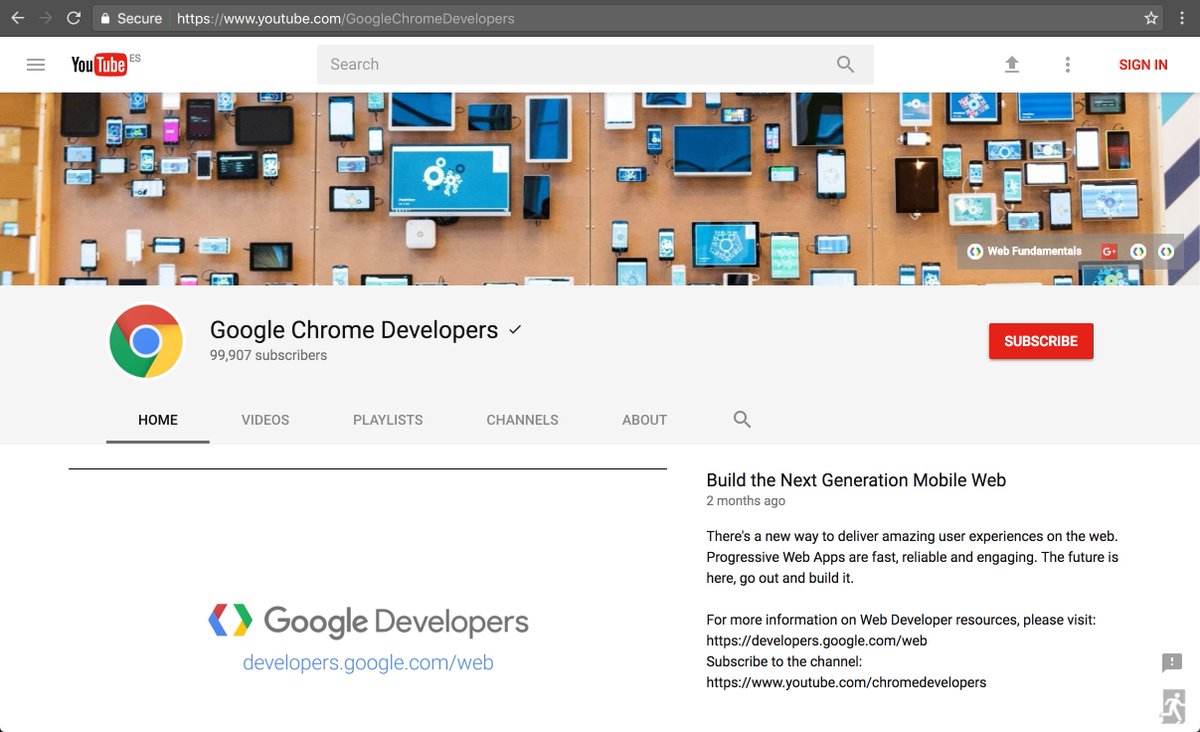Click the YouTube logo
Image resolution: width=1200 pixels, height=732 pixels.
[99, 65]
